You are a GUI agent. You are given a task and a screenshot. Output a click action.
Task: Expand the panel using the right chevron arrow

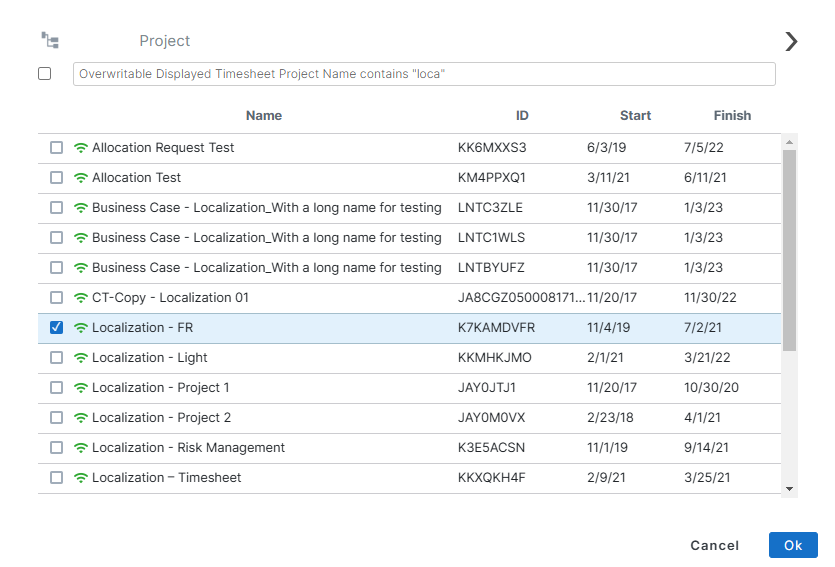point(791,41)
